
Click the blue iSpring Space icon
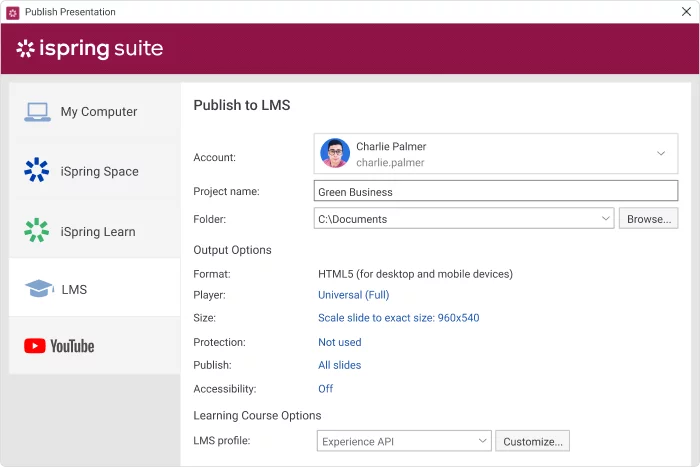pos(37,170)
